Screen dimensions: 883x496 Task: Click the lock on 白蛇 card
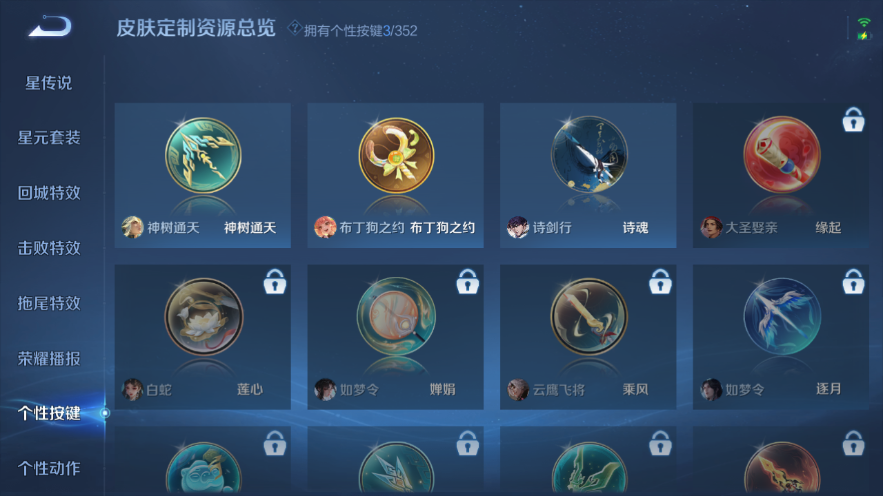(275, 281)
